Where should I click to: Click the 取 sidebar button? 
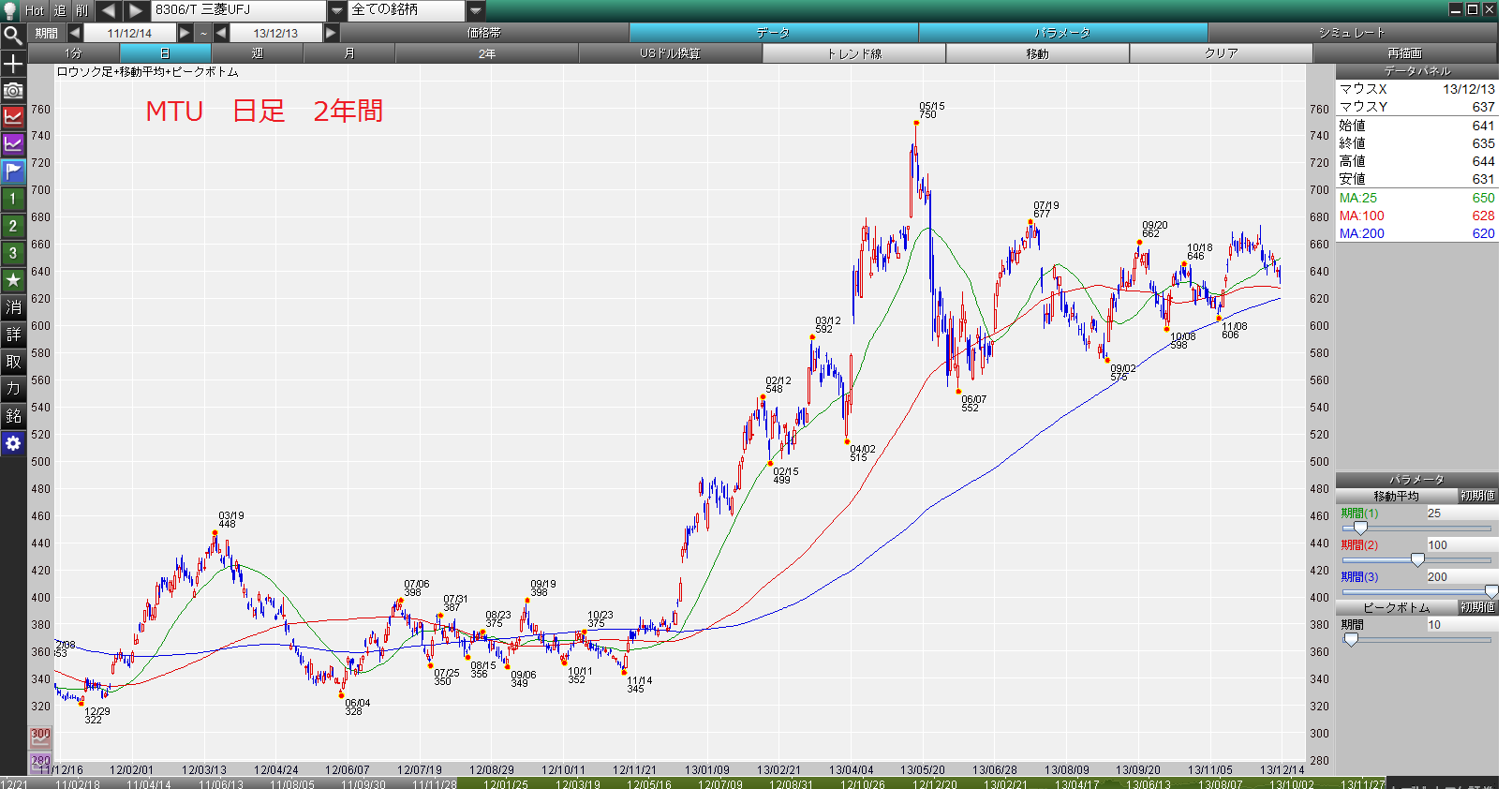13,362
